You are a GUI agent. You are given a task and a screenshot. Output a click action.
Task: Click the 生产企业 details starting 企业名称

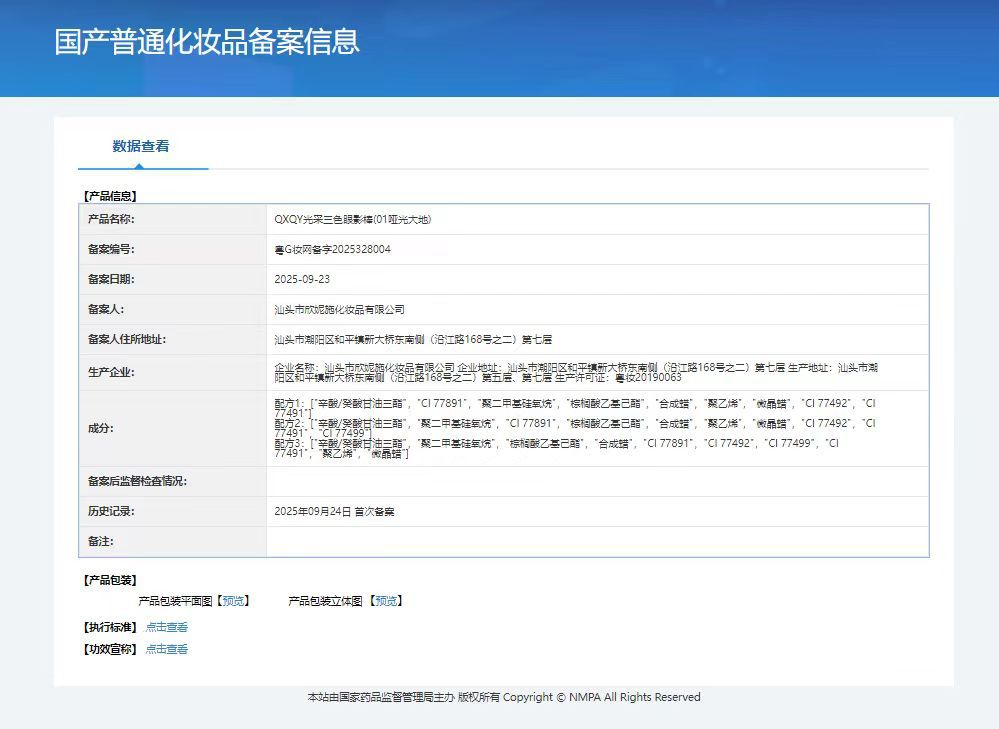[x=576, y=372]
